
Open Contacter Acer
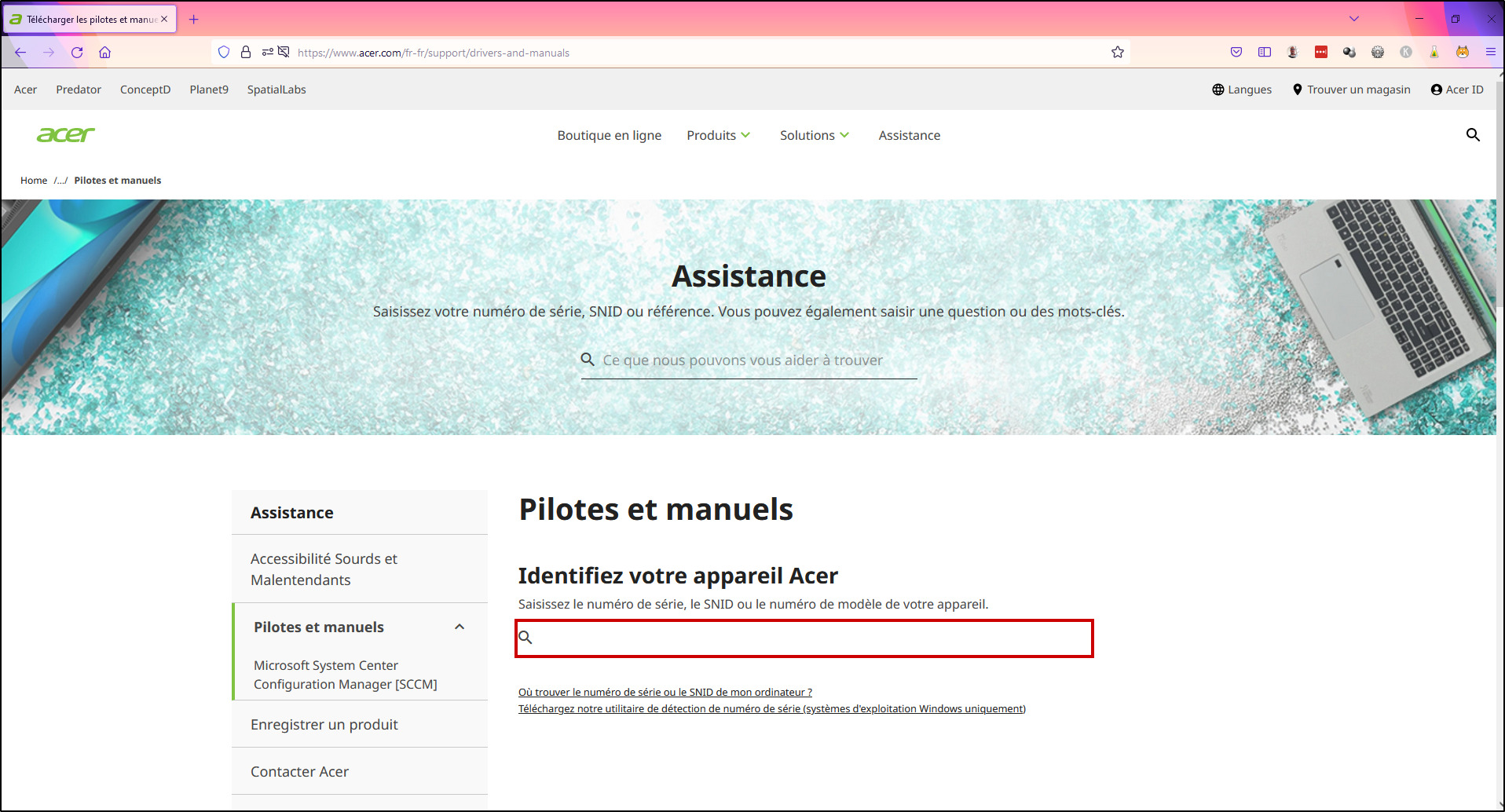pos(299,772)
